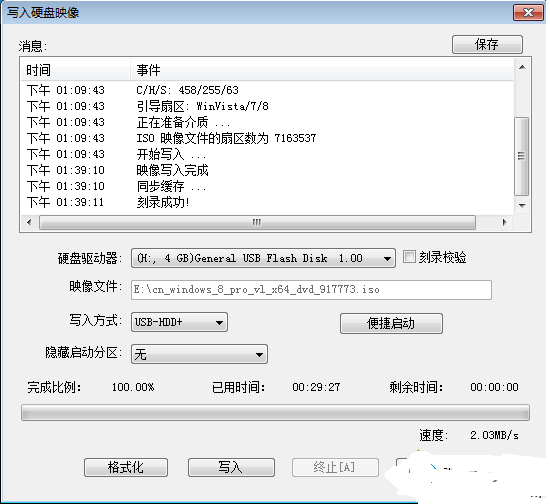Select the row ISO 映像文件的扇区数为 7163537
This screenshot has height=504, width=550.
(267, 138)
